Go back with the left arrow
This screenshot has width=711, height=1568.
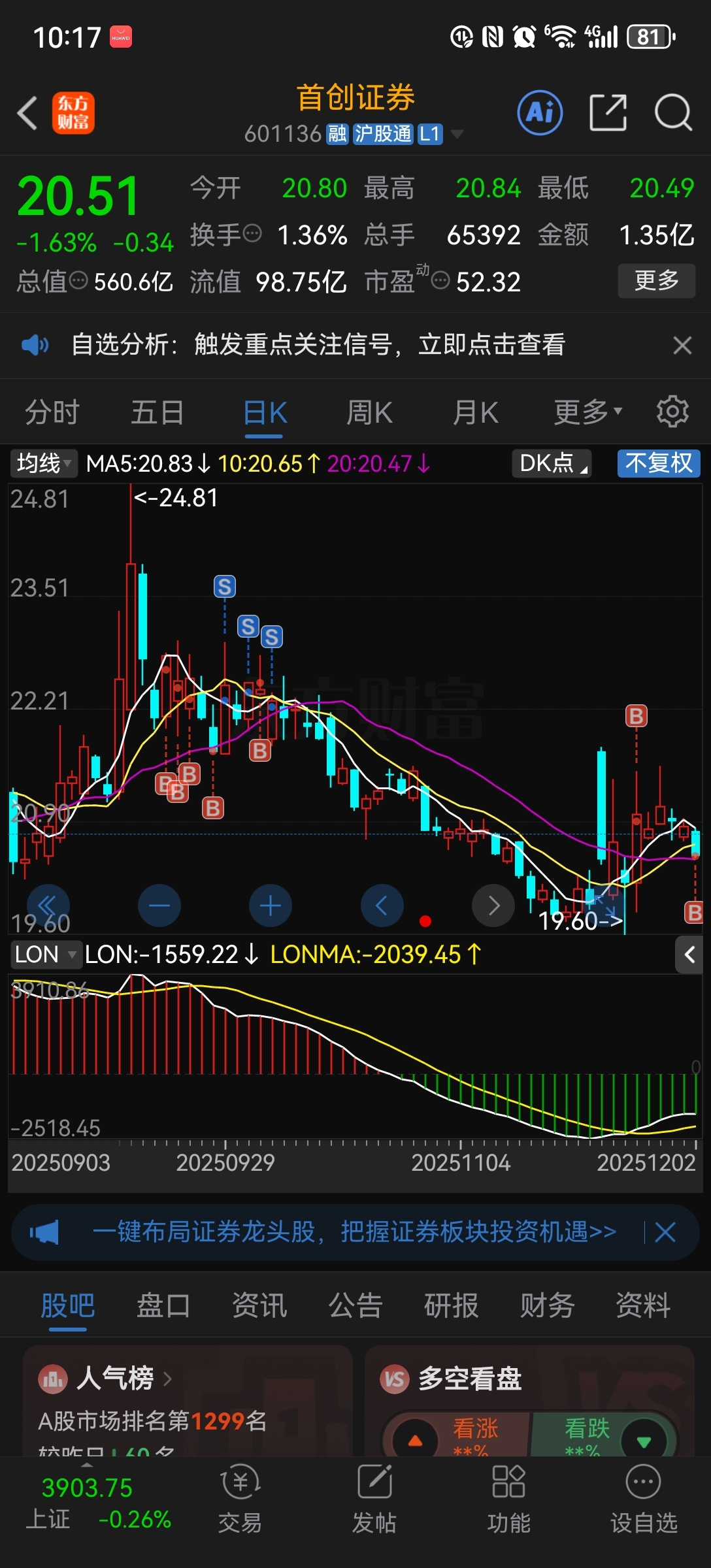click(x=27, y=113)
